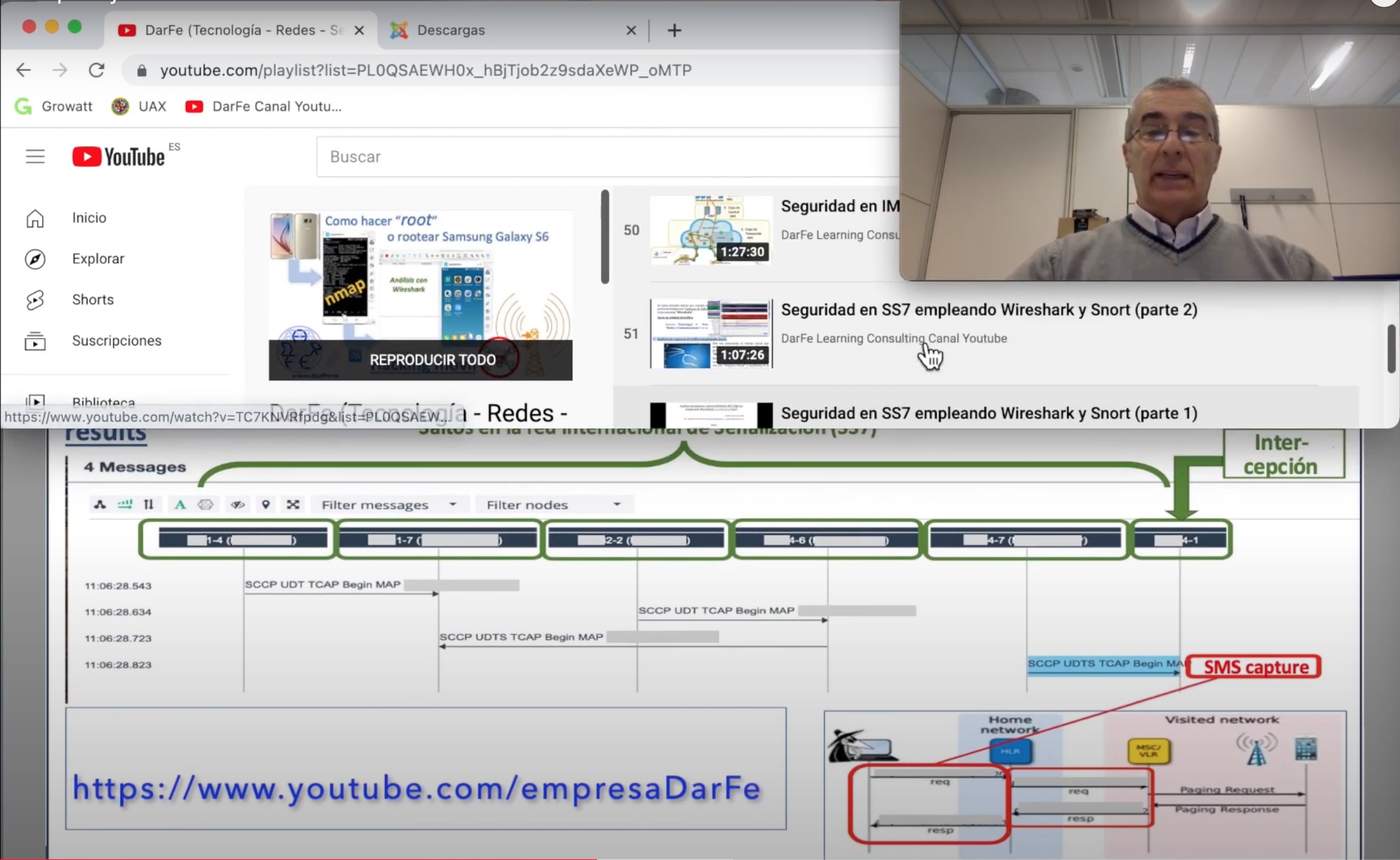Screen dimensions: 1400x860
Task: Reload the YouTube playlist page
Action: pyautogui.click(x=97, y=70)
